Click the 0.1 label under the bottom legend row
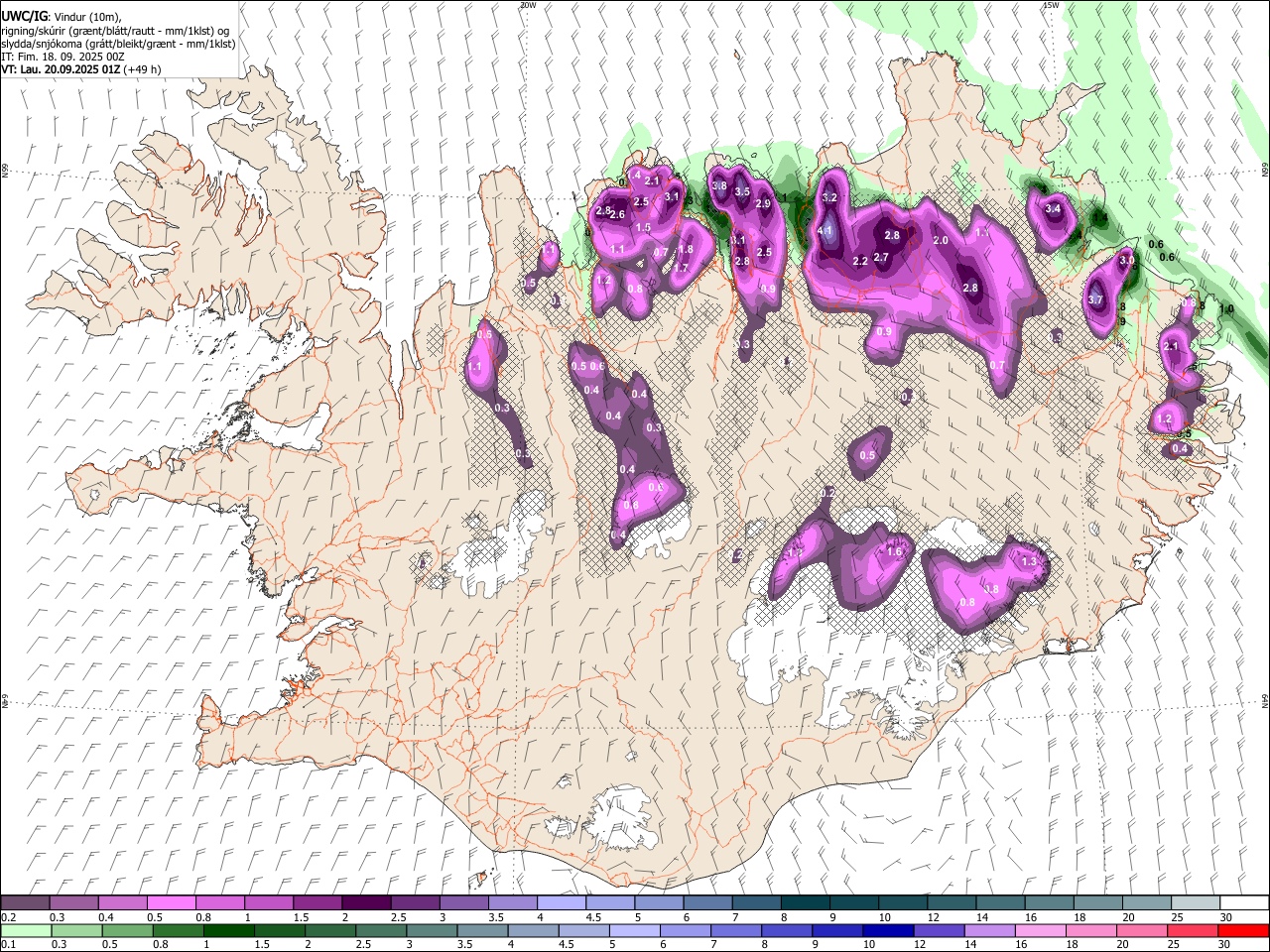 click(x=8, y=945)
